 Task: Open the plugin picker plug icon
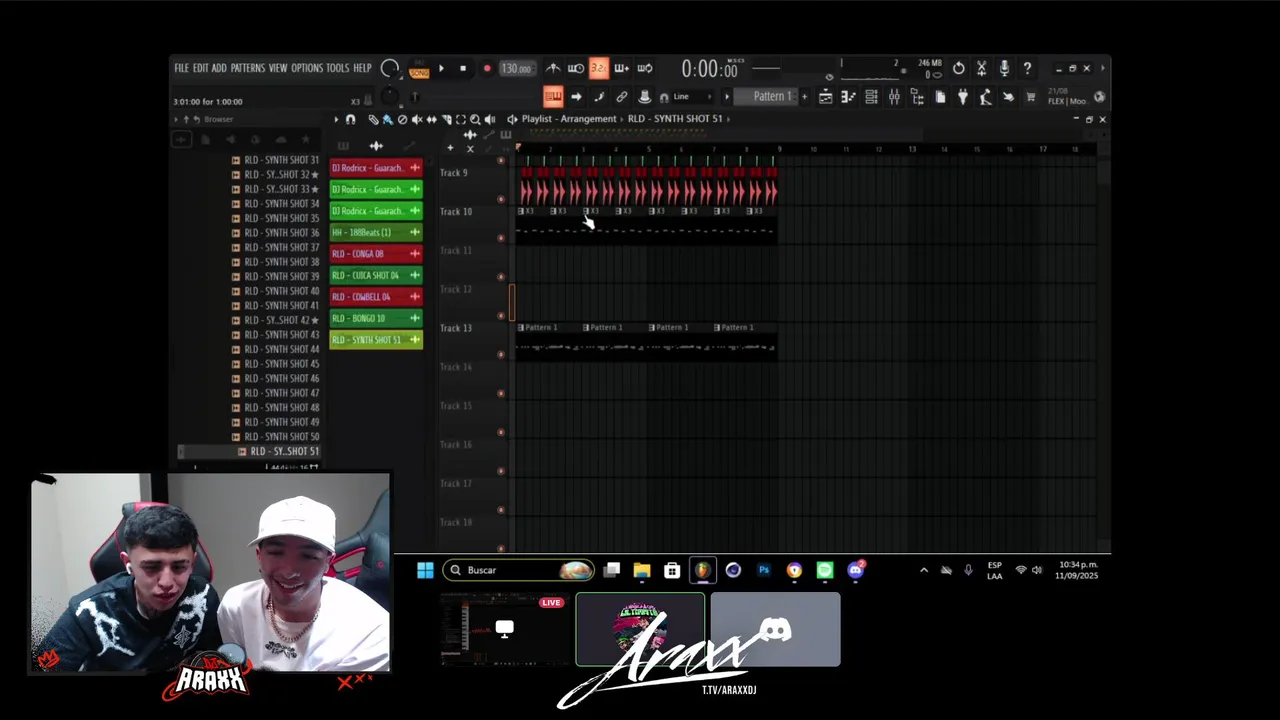coord(962,97)
